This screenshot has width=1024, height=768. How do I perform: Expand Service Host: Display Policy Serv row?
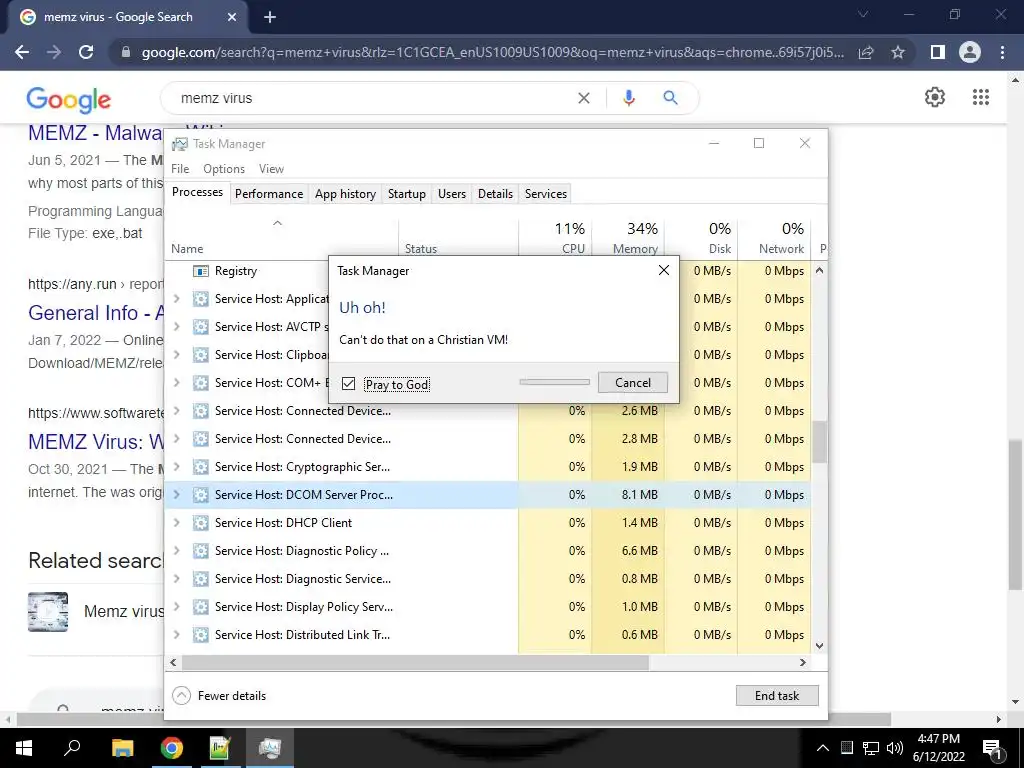point(176,607)
